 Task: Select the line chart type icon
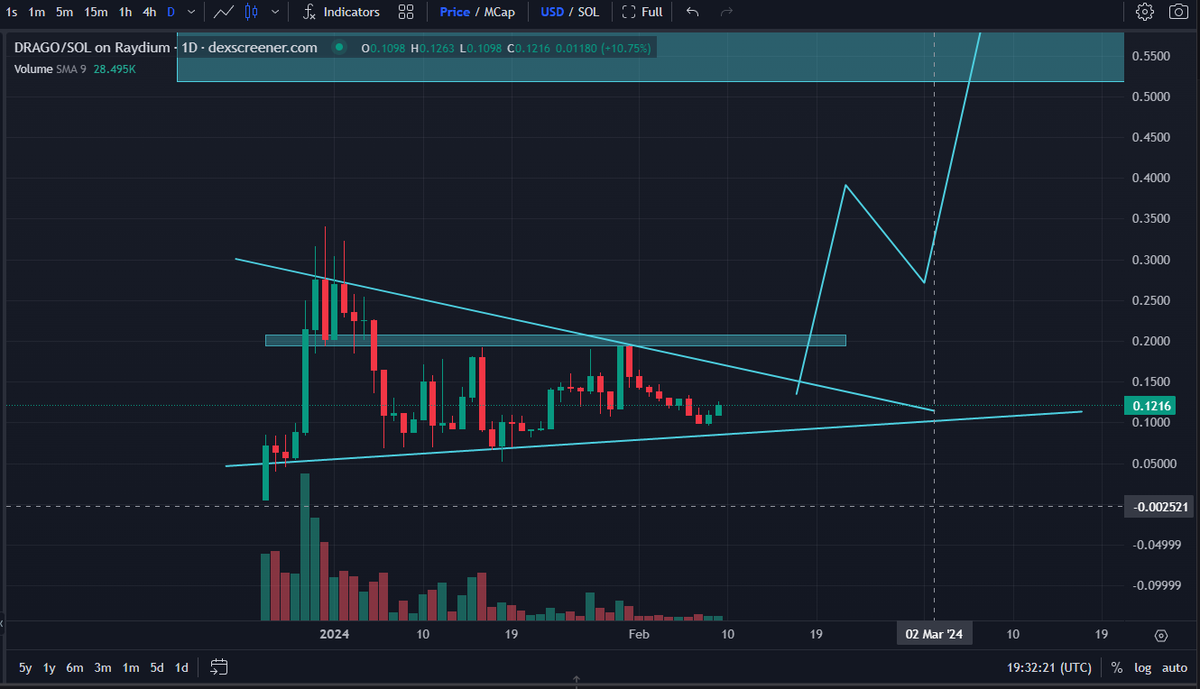pos(223,12)
